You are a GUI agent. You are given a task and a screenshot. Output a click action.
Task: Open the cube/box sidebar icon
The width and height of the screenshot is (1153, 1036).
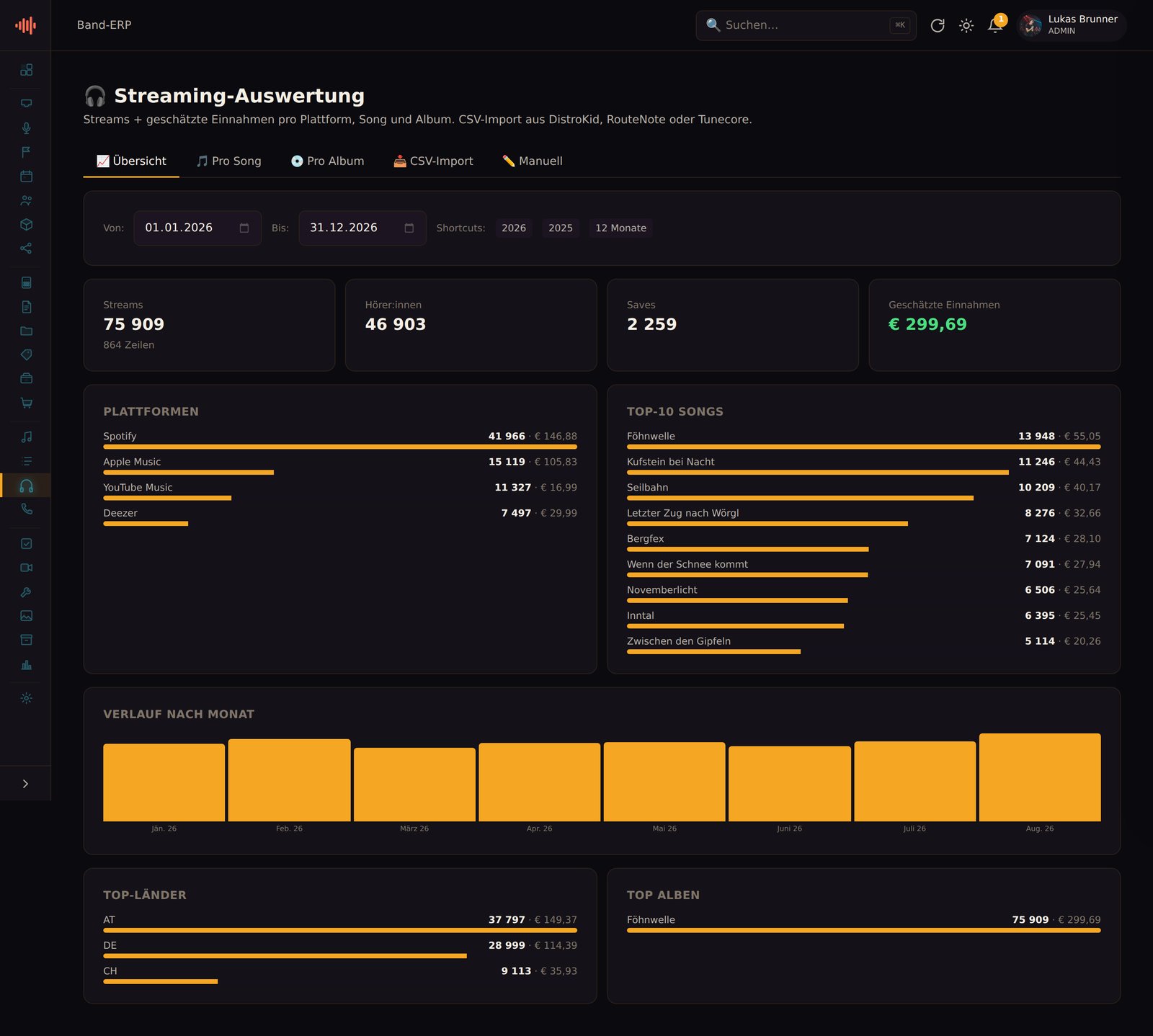[x=26, y=224]
